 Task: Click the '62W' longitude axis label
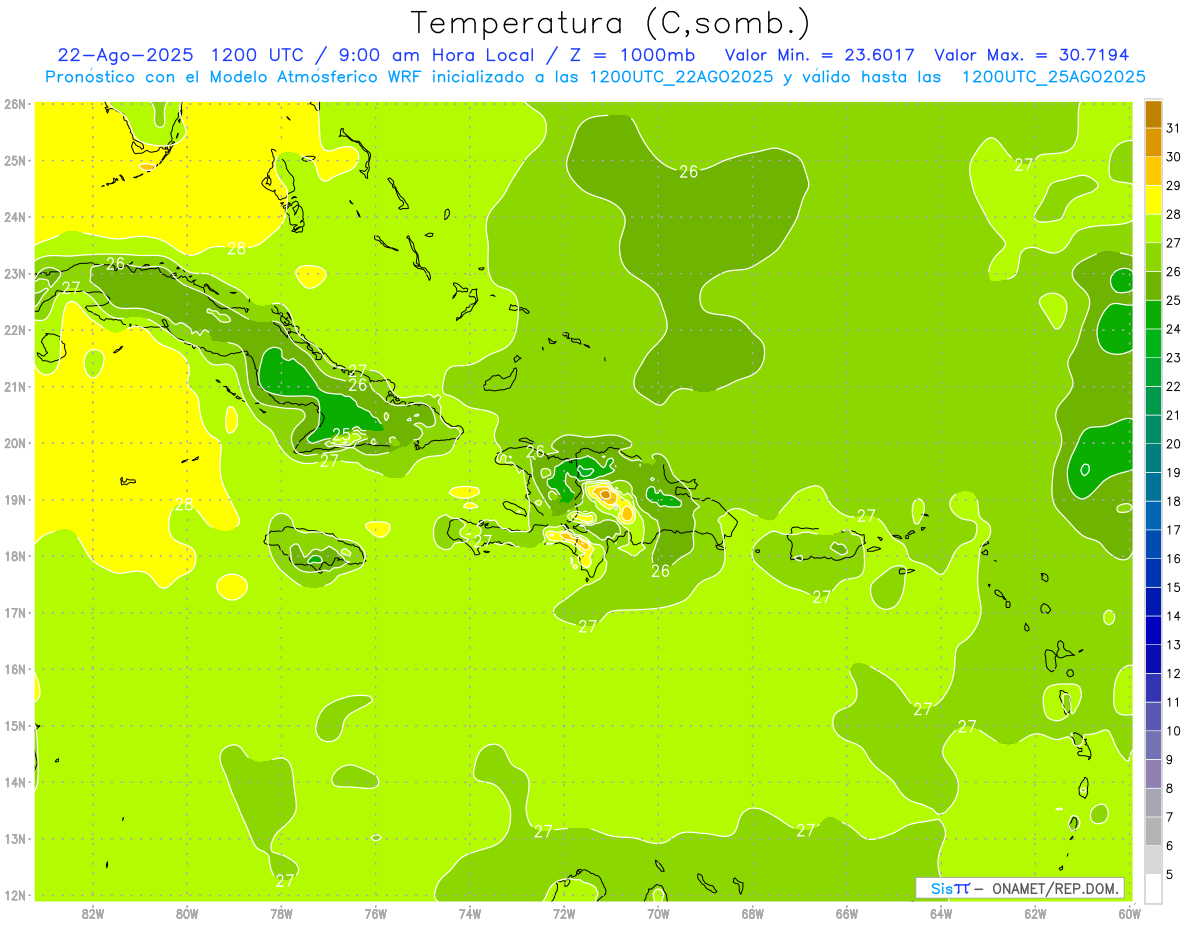click(1035, 913)
